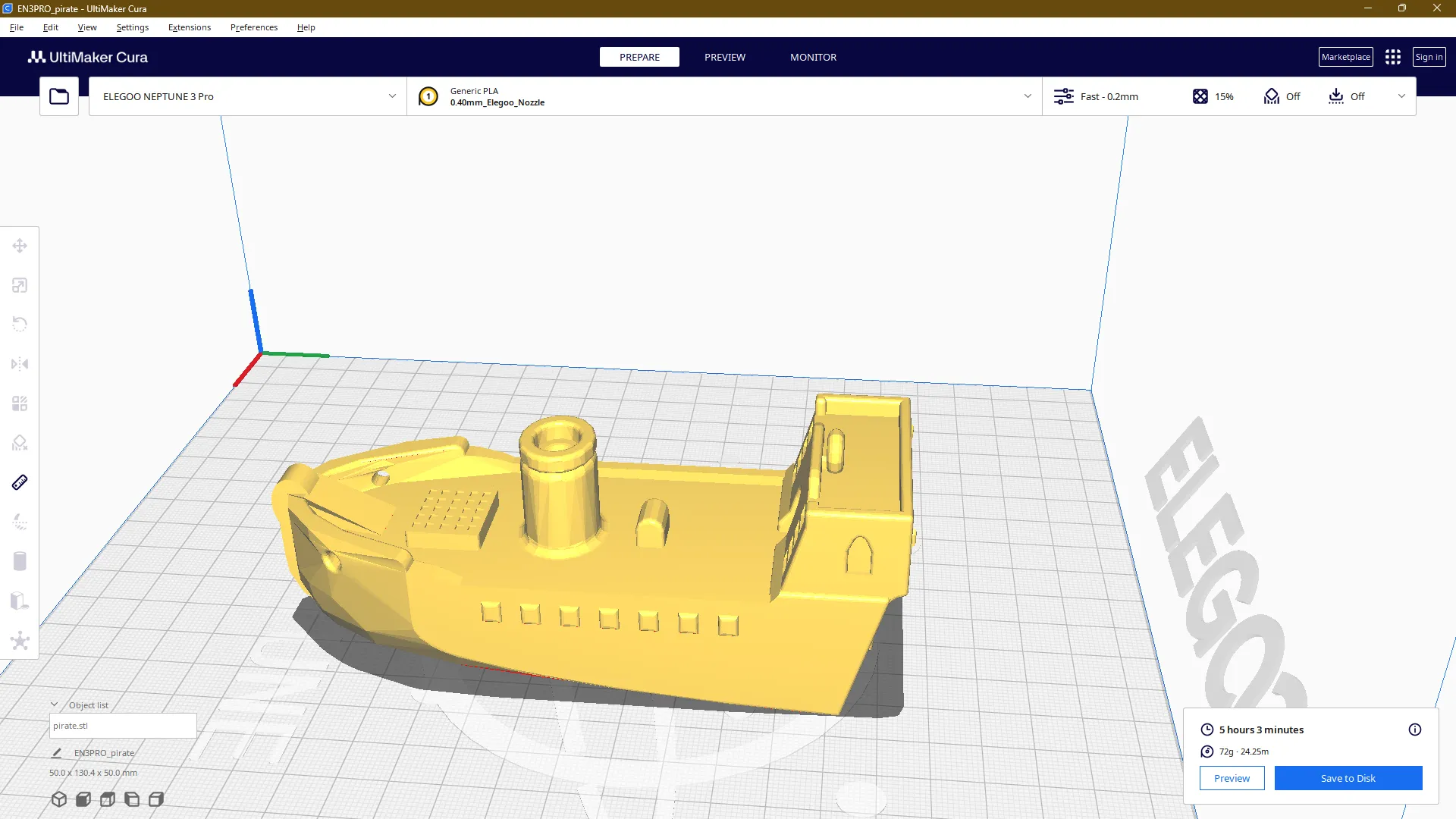The width and height of the screenshot is (1456, 819).
Task: Select the Mirror tool
Action: coord(20,364)
